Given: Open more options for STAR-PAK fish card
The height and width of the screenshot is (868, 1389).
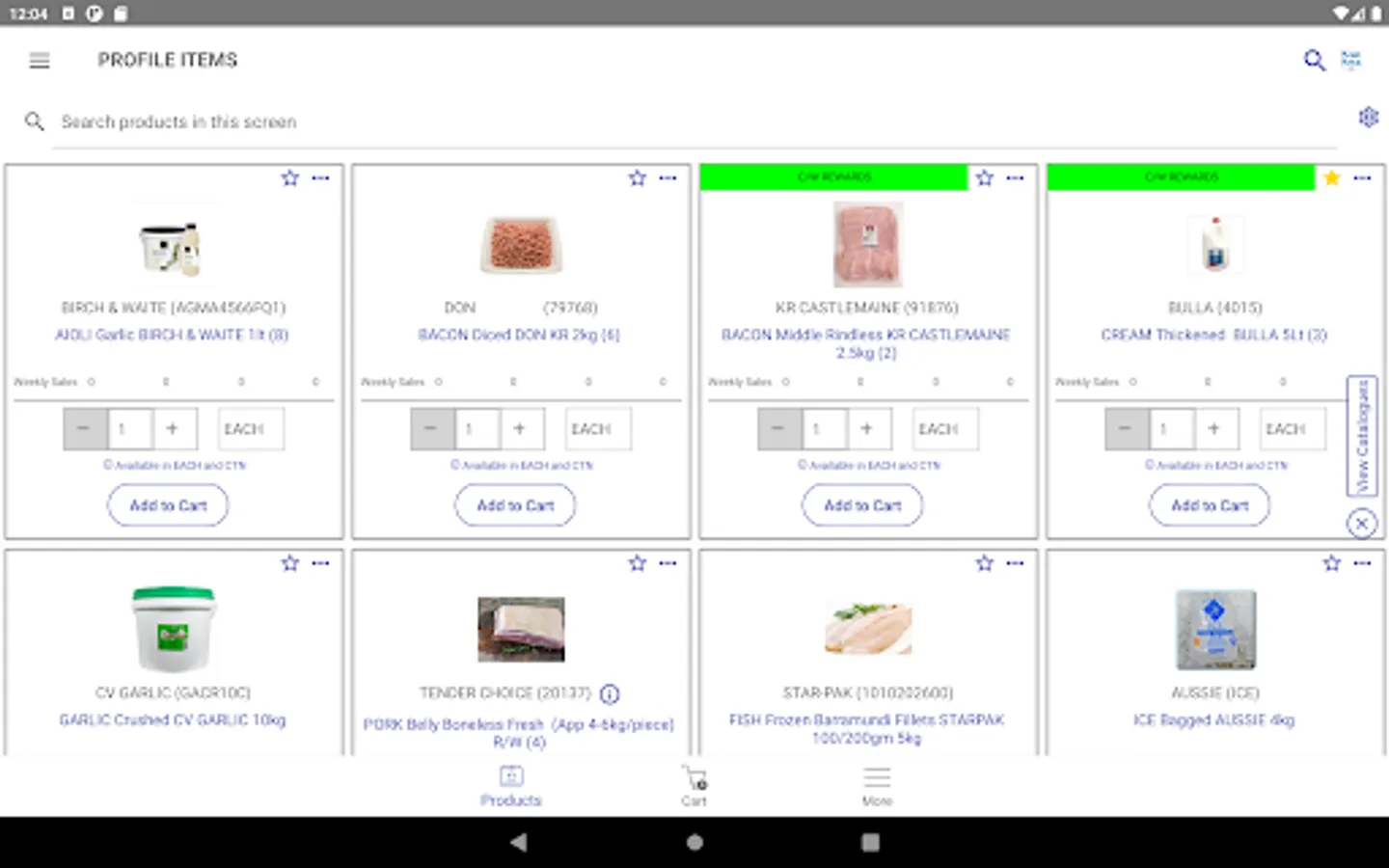Looking at the screenshot, I should click(x=1015, y=563).
